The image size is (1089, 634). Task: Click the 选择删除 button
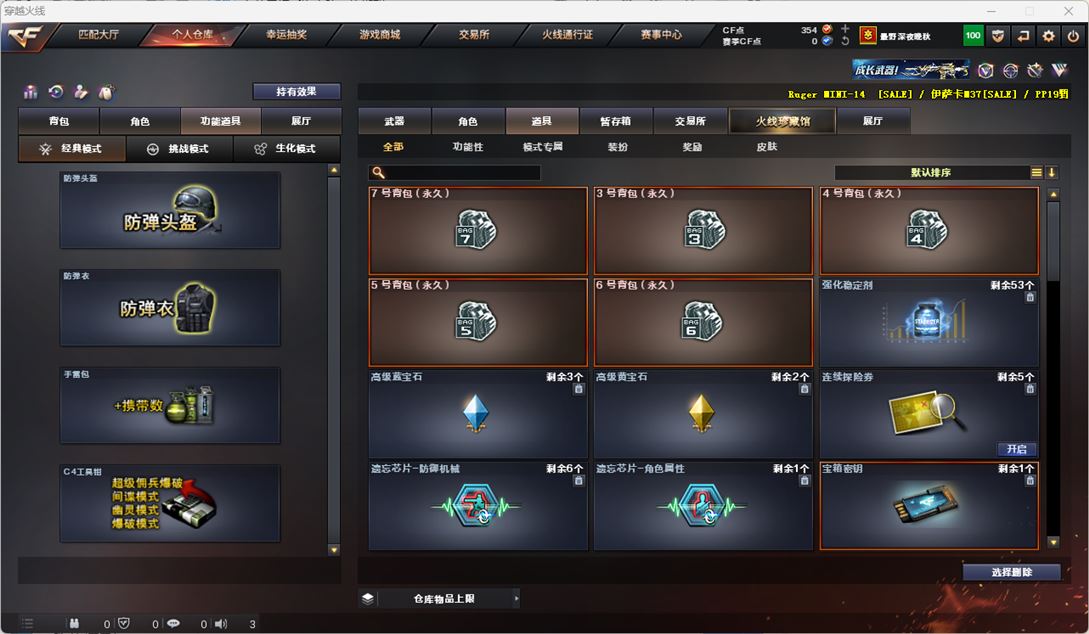pos(1011,572)
